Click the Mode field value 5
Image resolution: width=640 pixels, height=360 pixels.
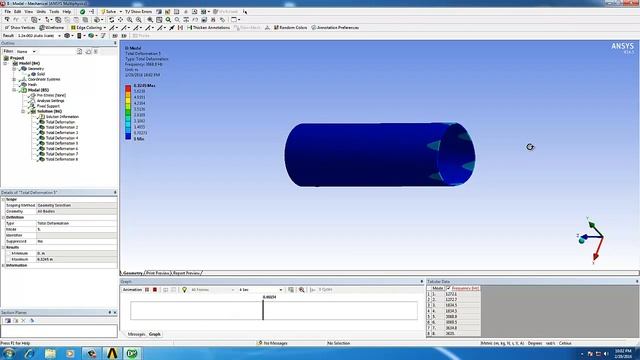coord(76,229)
